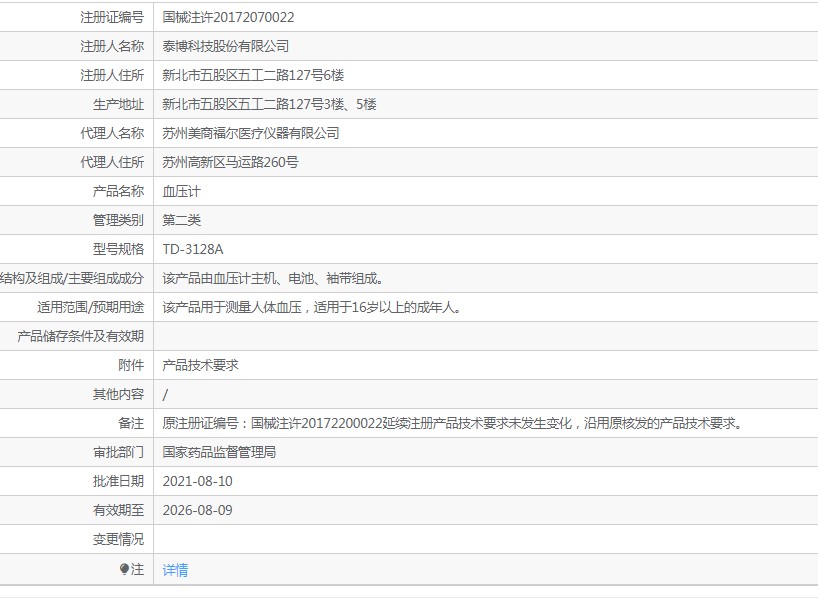The height and width of the screenshot is (601, 818).
Task: Click the 审批部门 field label
Action: (x=118, y=452)
